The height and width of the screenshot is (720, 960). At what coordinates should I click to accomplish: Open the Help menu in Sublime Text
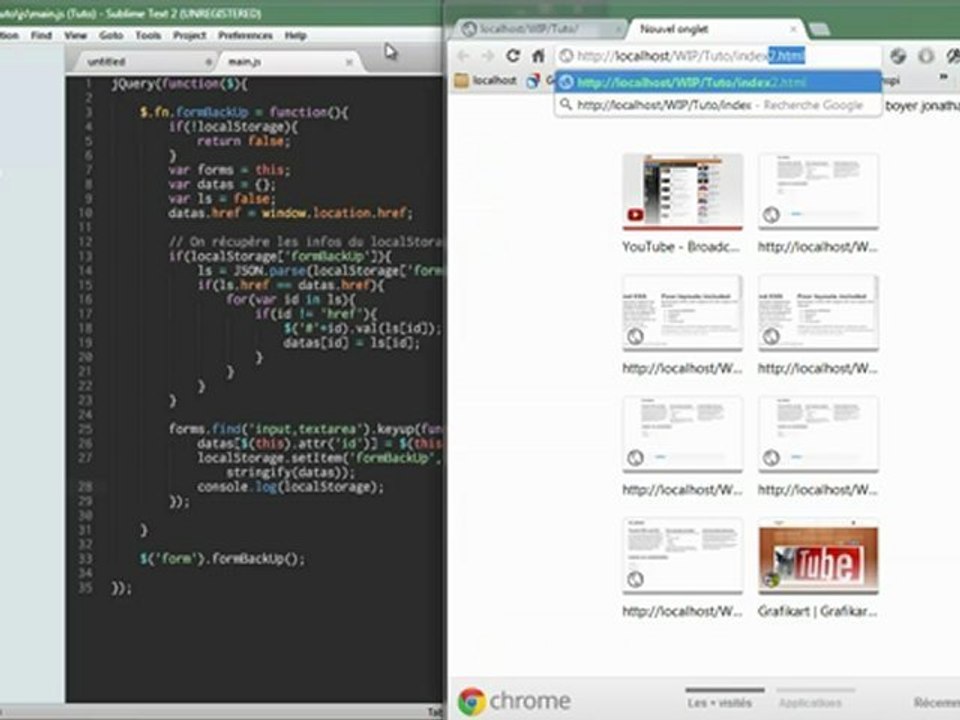pos(295,36)
